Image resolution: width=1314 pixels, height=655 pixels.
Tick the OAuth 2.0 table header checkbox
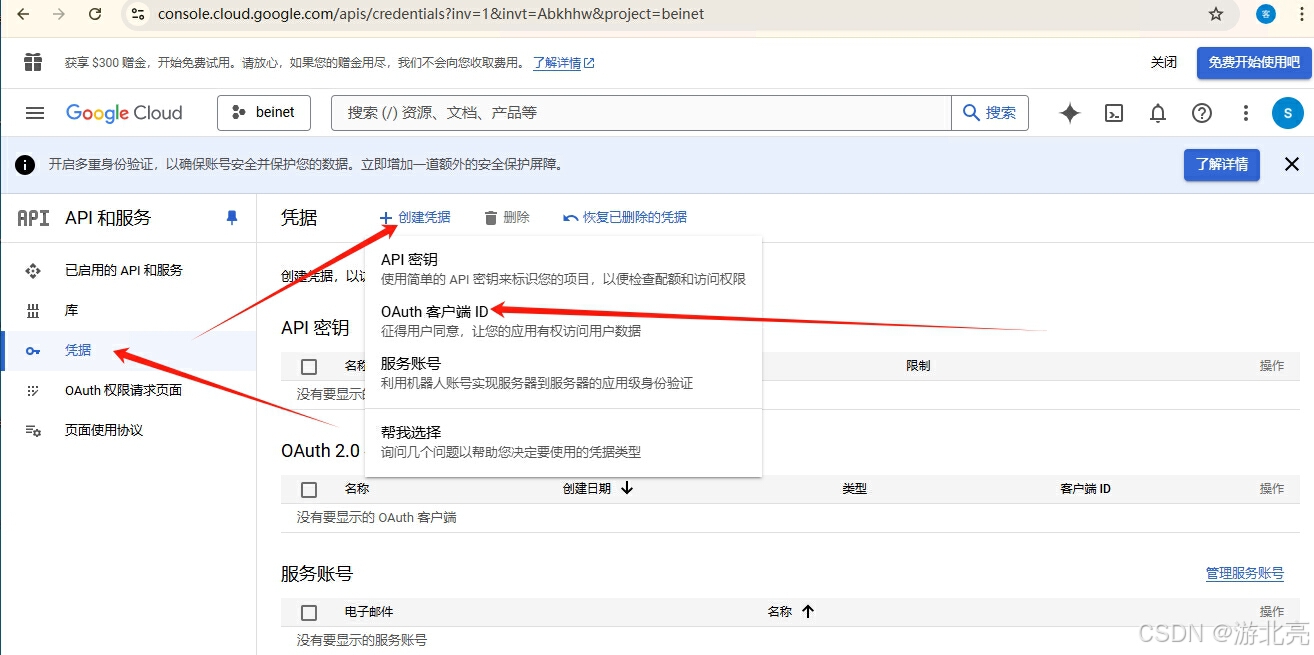coord(309,489)
